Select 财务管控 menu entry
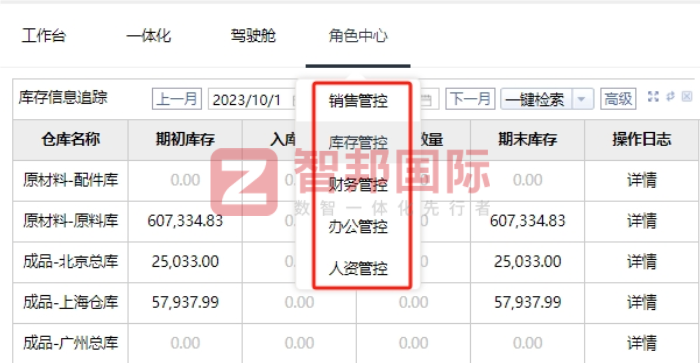Image resolution: width=700 pixels, height=363 pixels. [358, 184]
